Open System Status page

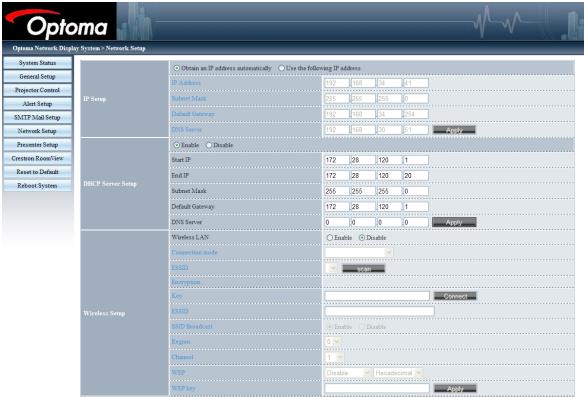[37, 63]
